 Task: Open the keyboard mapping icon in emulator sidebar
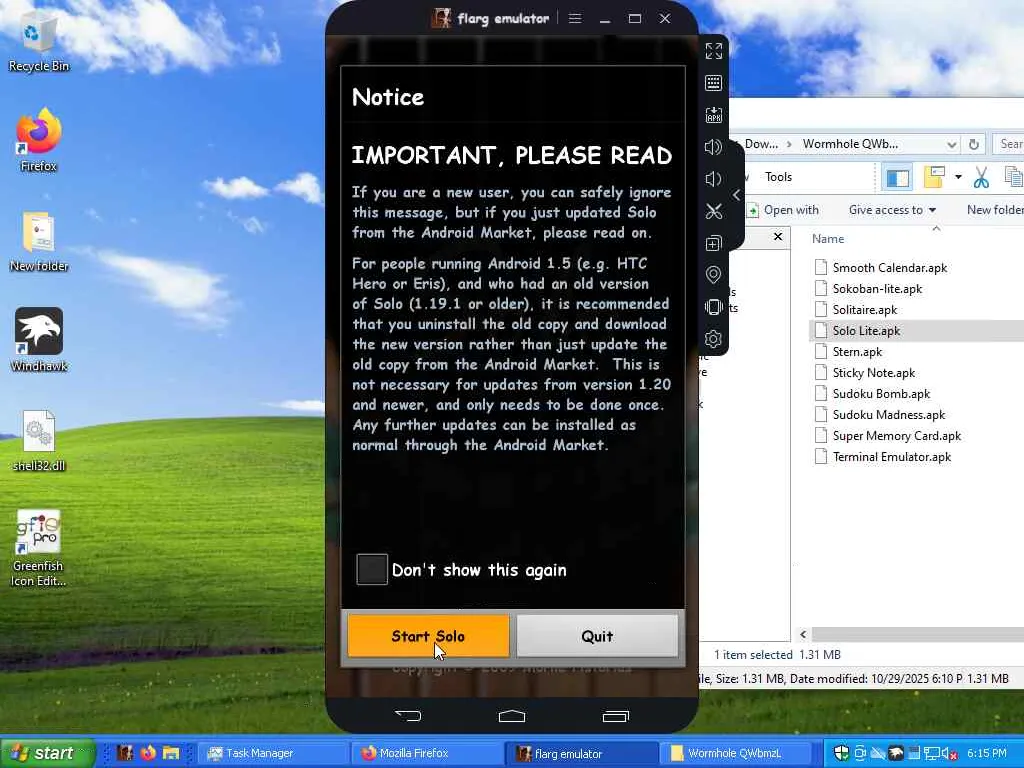(x=713, y=83)
